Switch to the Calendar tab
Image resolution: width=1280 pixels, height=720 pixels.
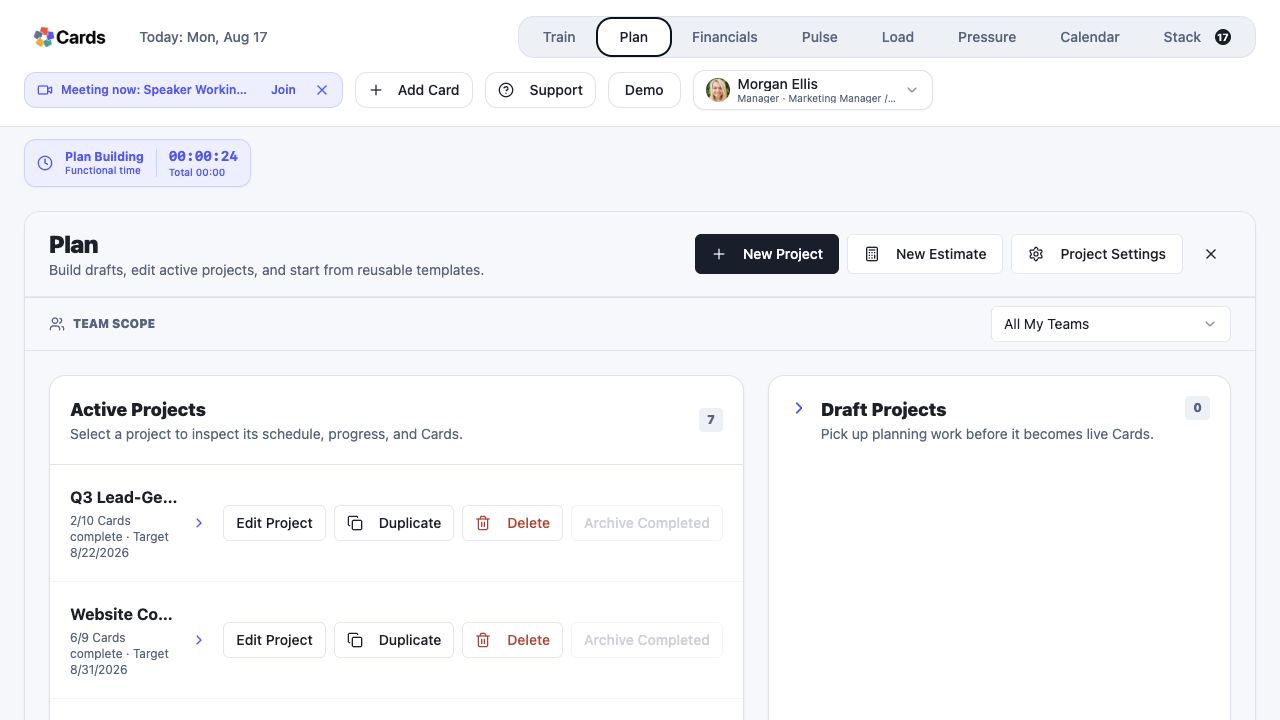[x=1090, y=37]
